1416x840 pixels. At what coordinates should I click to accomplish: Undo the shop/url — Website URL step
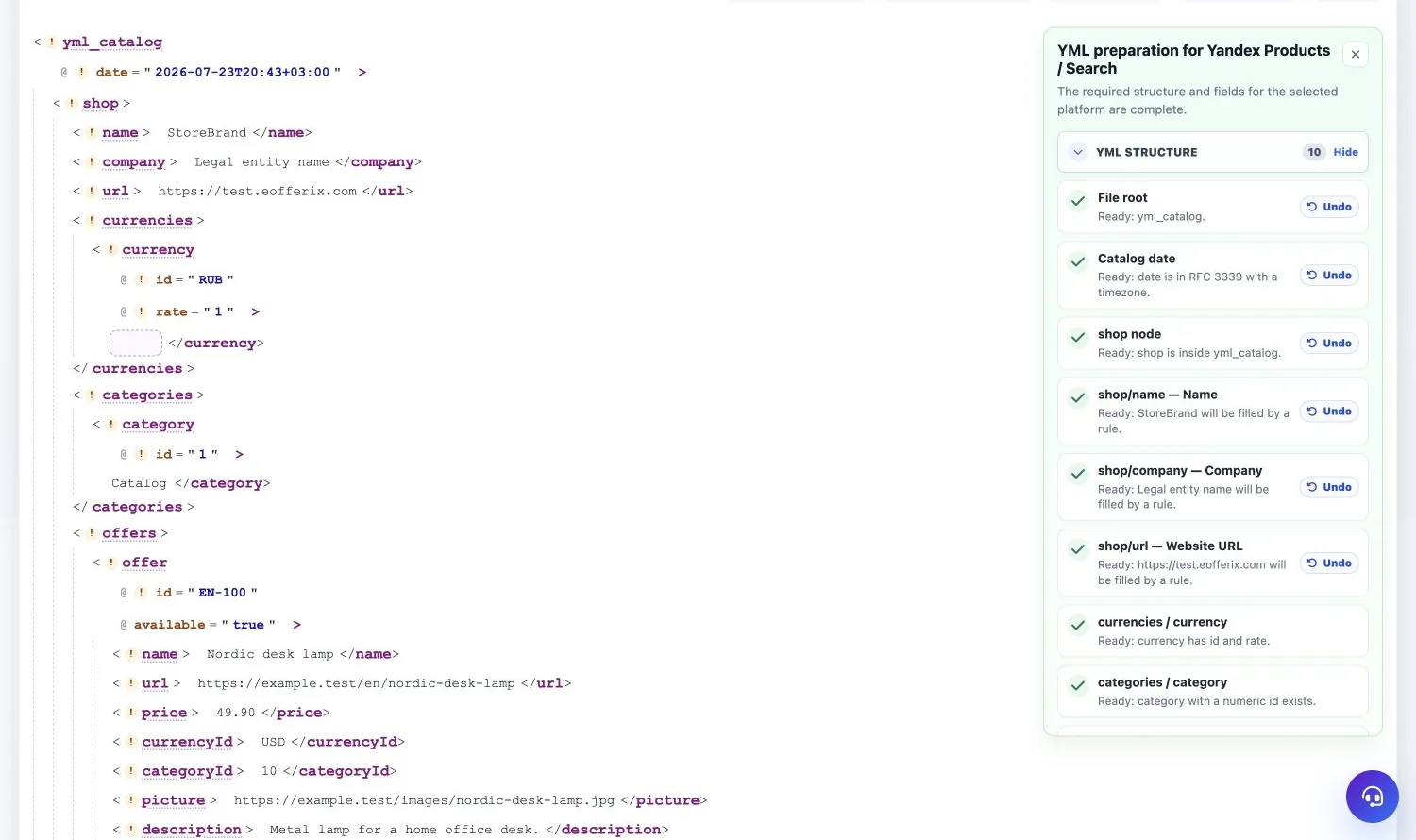coord(1329,563)
